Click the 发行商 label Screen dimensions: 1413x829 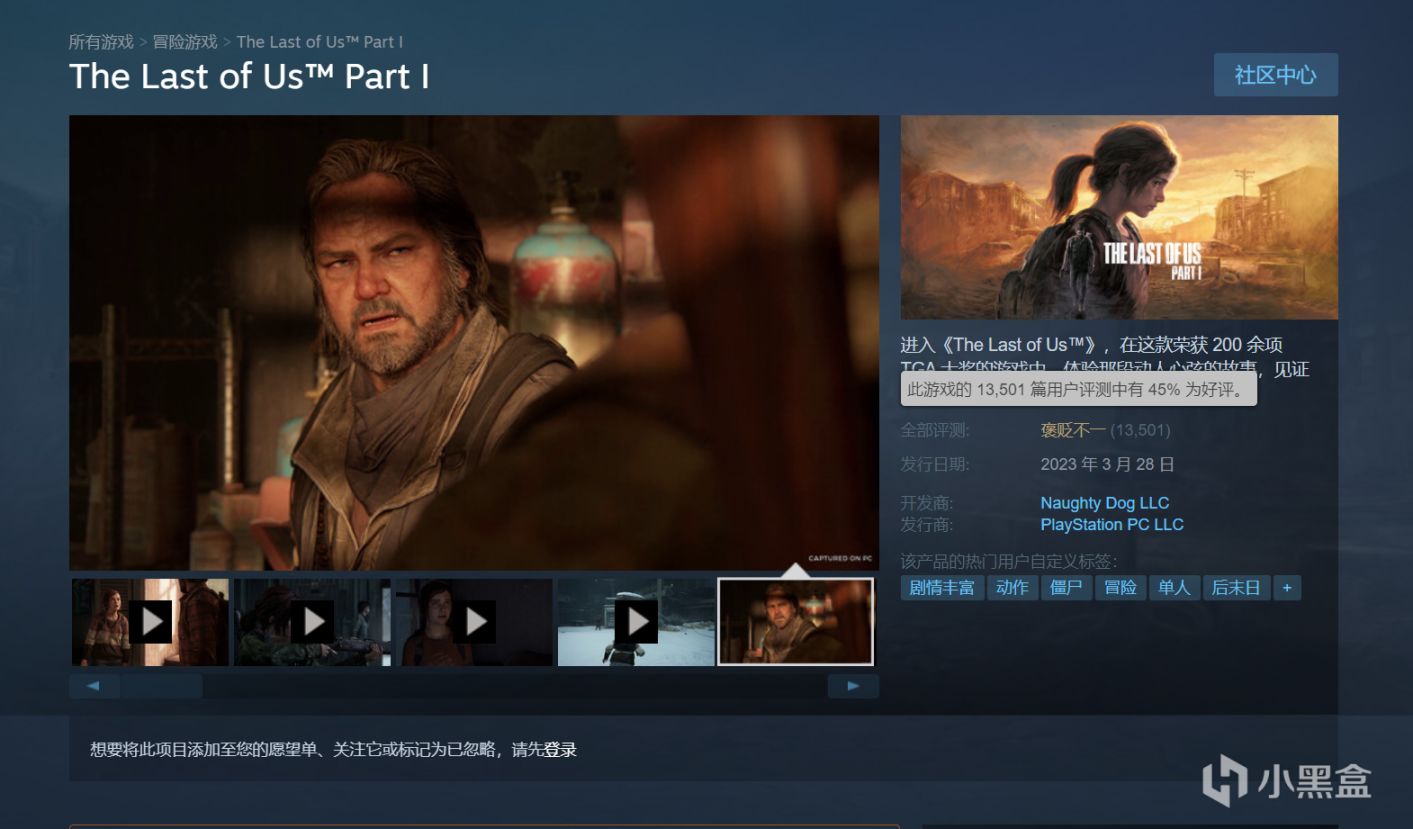click(927, 525)
